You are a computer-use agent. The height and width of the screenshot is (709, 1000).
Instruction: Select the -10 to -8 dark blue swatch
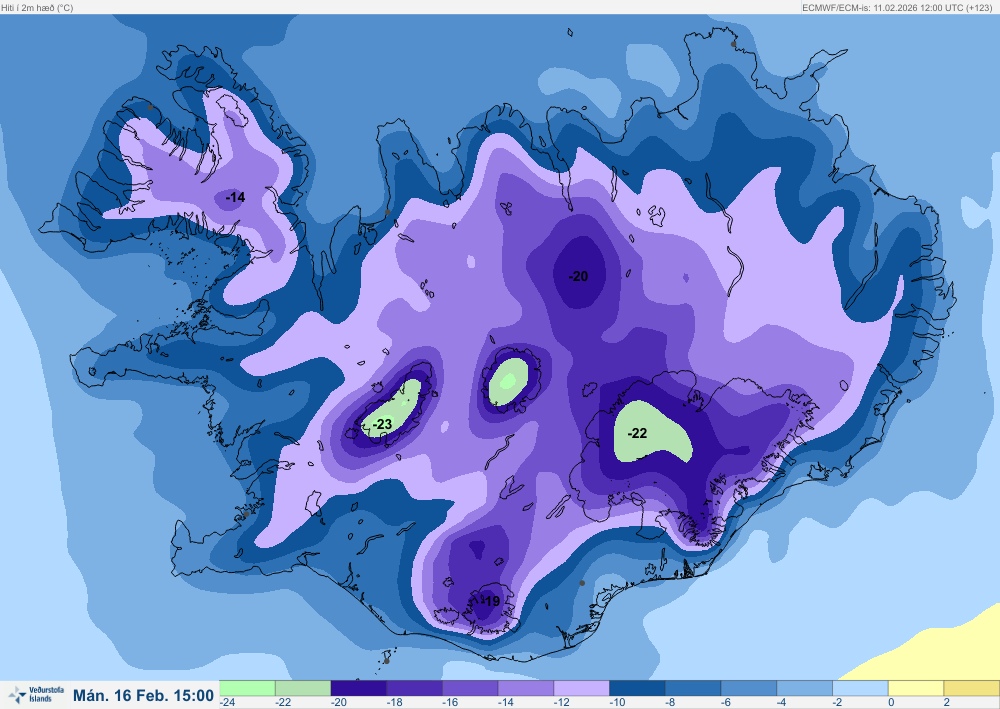pos(637,688)
